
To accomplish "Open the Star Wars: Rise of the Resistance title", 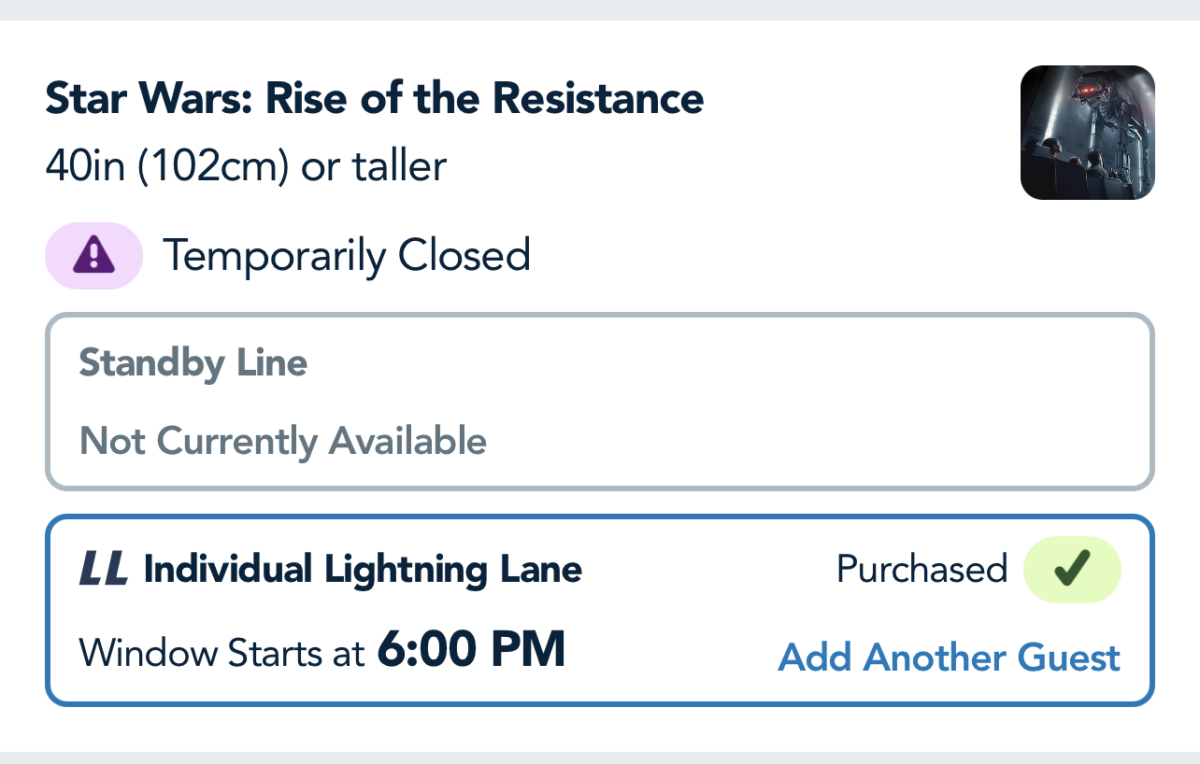I will [374, 99].
